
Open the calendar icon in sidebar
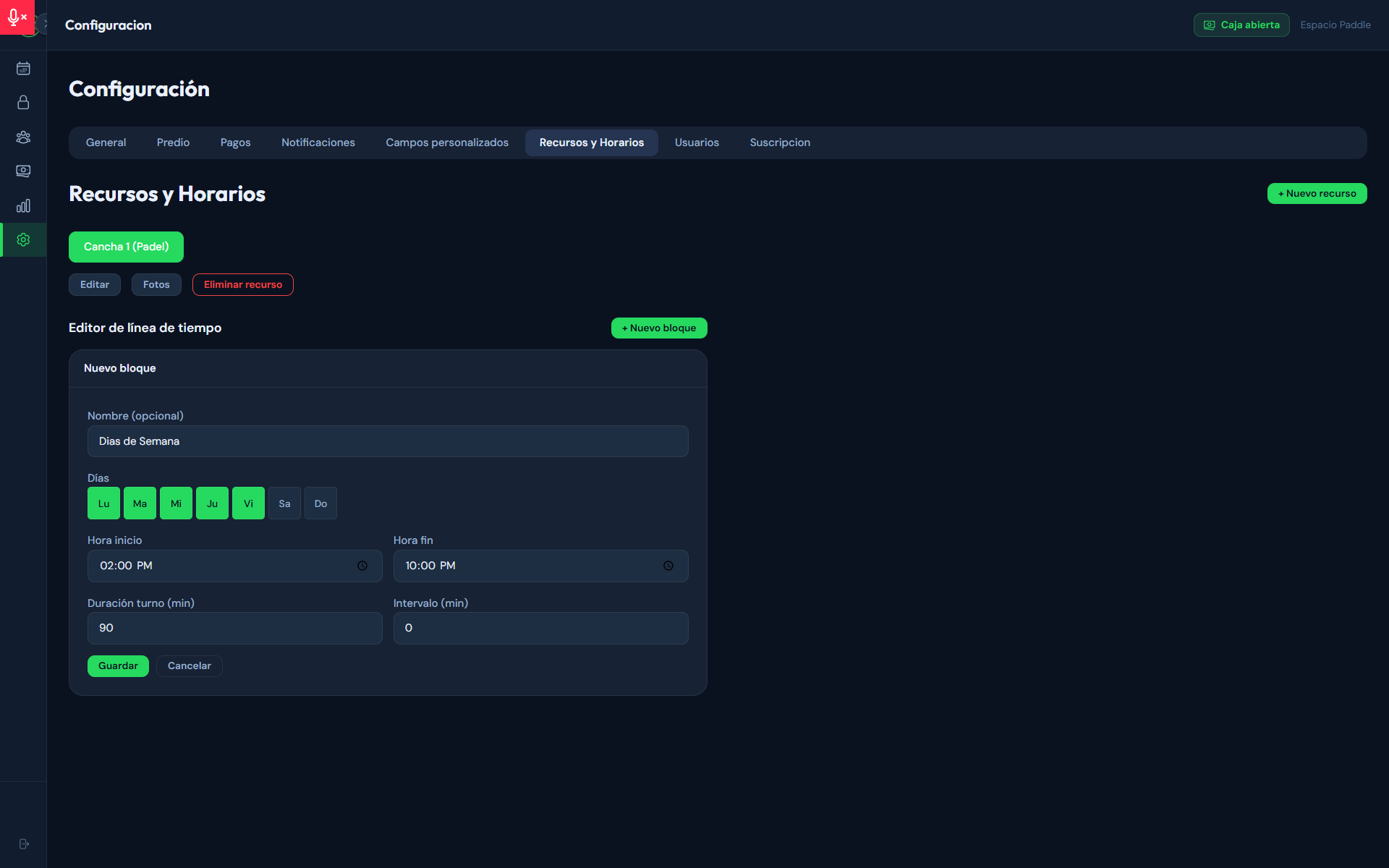pos(23,69)
